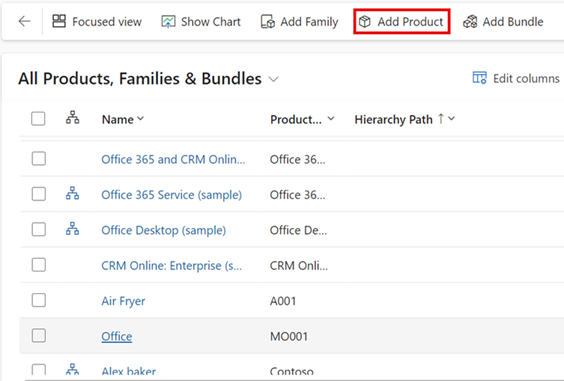Check the Air Fryer row
This screenshot has height=381, width=564.
(38, 300)
